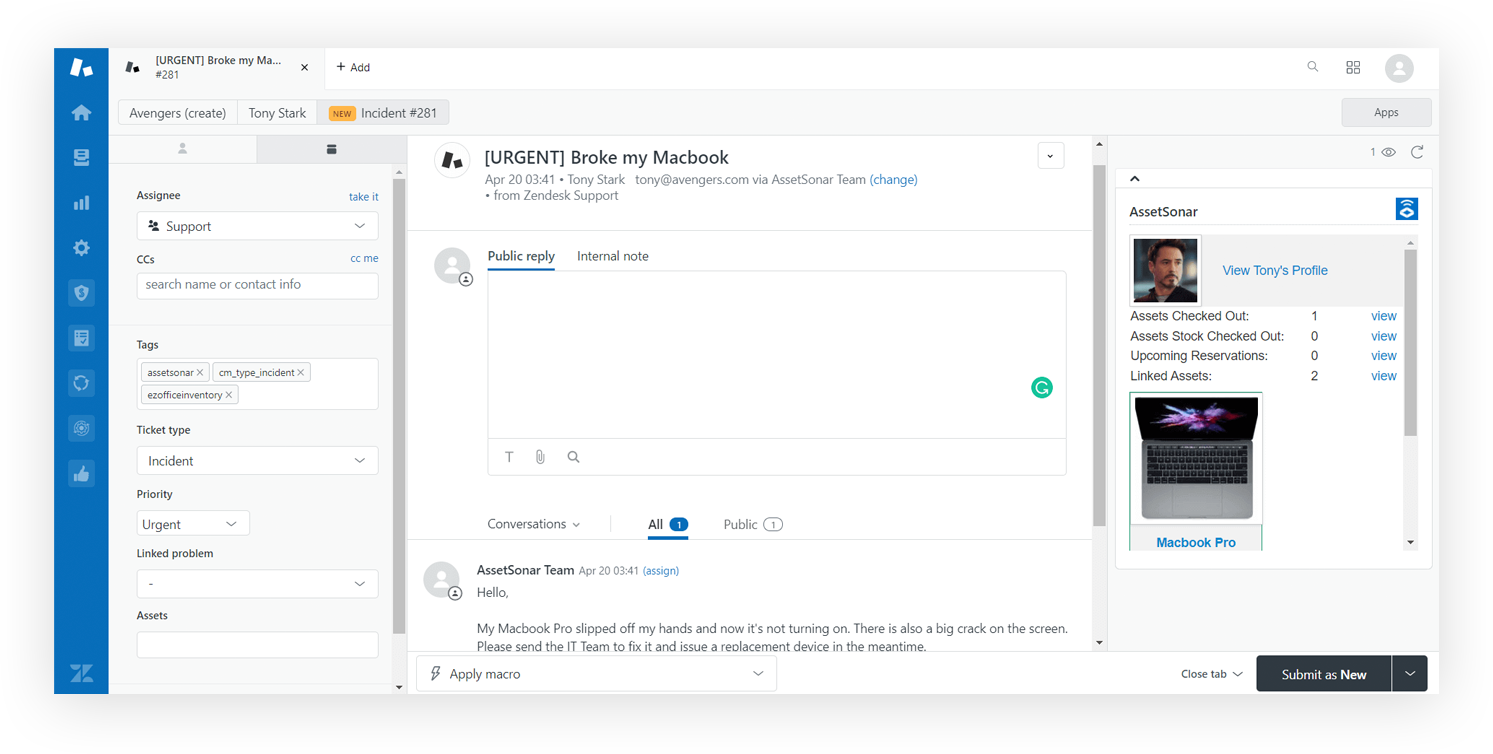Open the search icon in top bar

pos(1313,67)
